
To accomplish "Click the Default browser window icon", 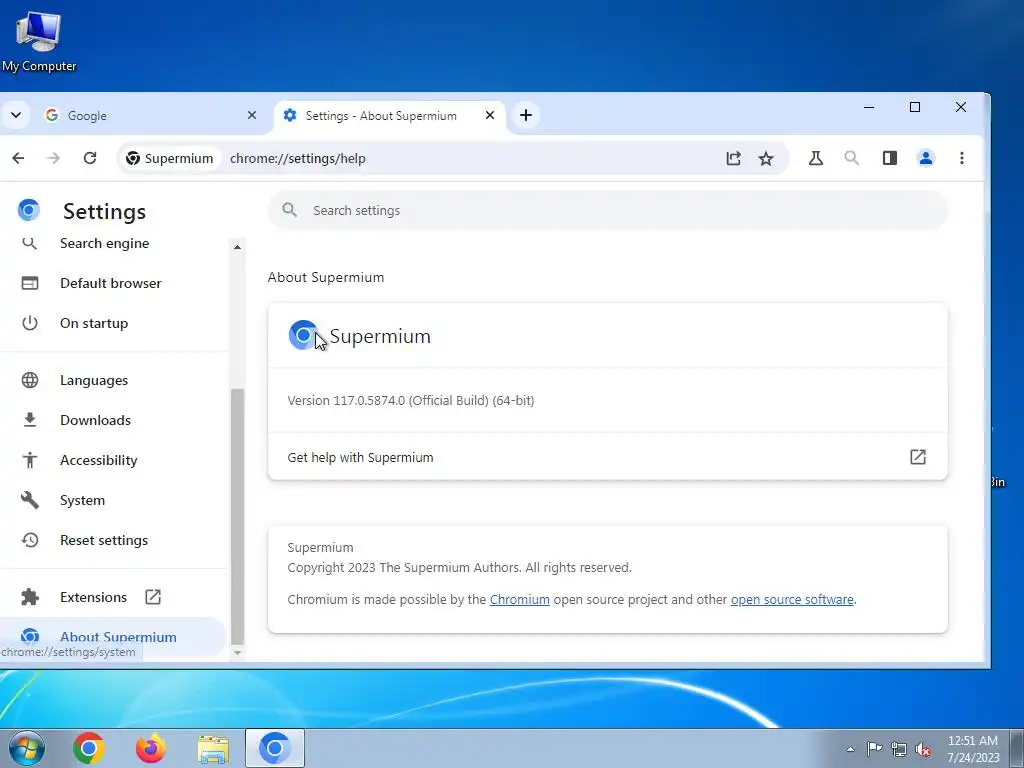I will coord(29,283).
